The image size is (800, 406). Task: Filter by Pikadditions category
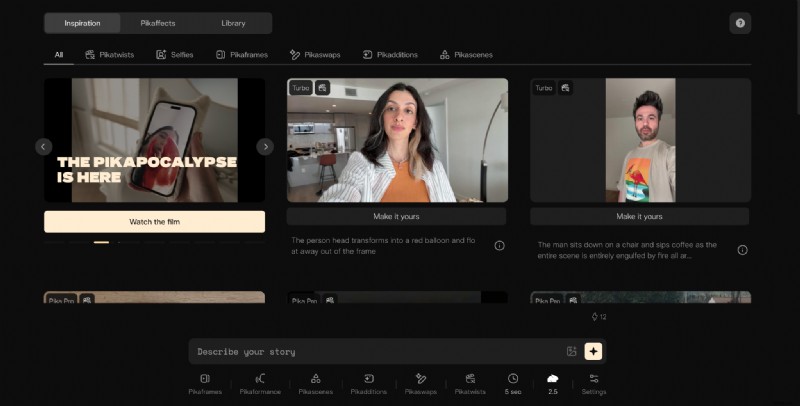(390, 55)
